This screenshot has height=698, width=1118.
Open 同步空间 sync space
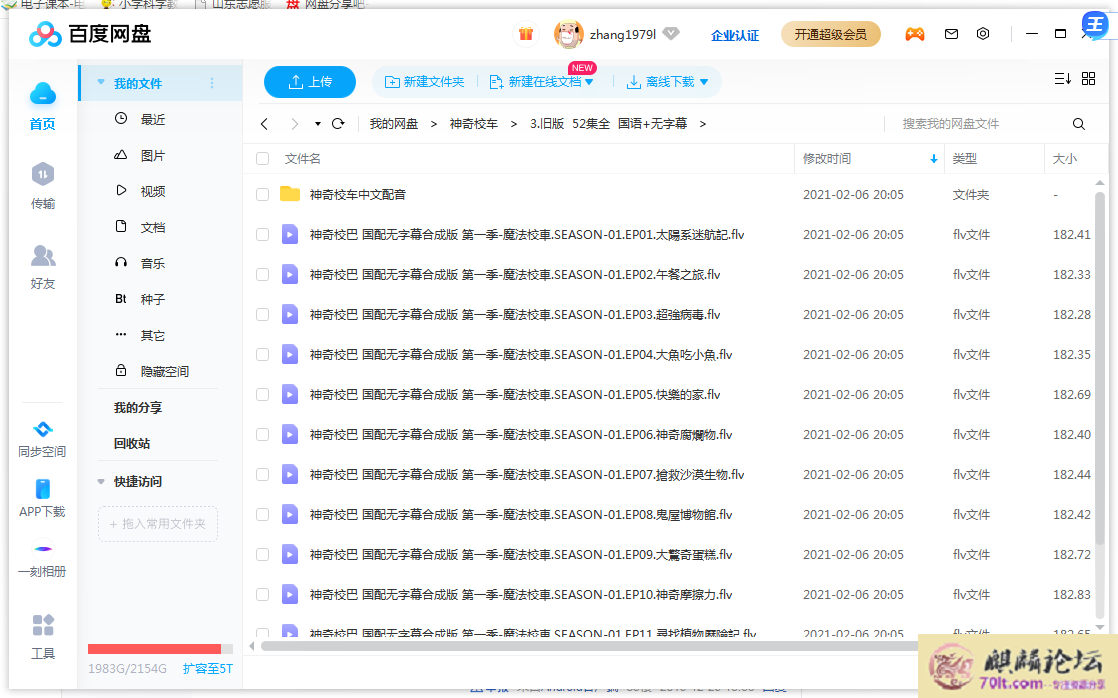43,438
